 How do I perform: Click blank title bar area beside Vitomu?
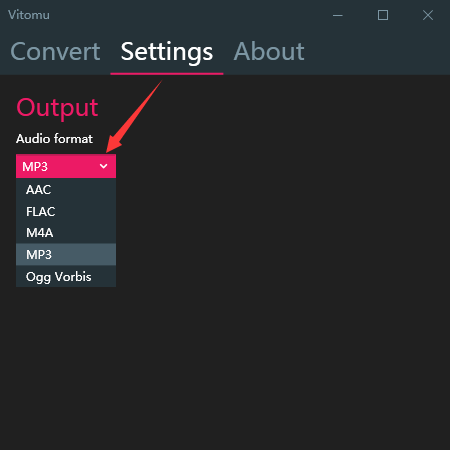[x=187, y=15]
